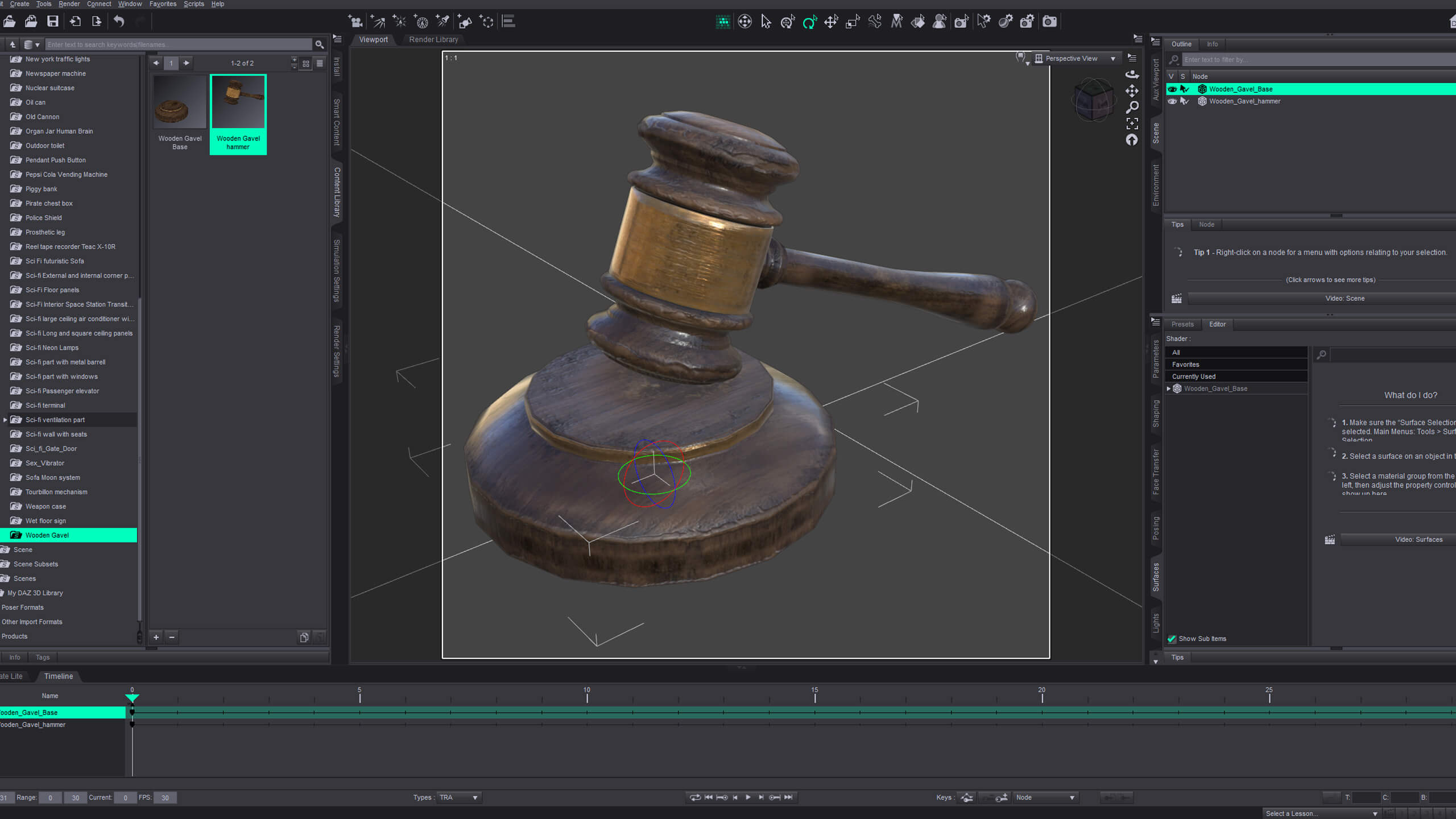1456x819 pixels.
Task: Activate the Rotate tool
Action: (x=809, y=22)
